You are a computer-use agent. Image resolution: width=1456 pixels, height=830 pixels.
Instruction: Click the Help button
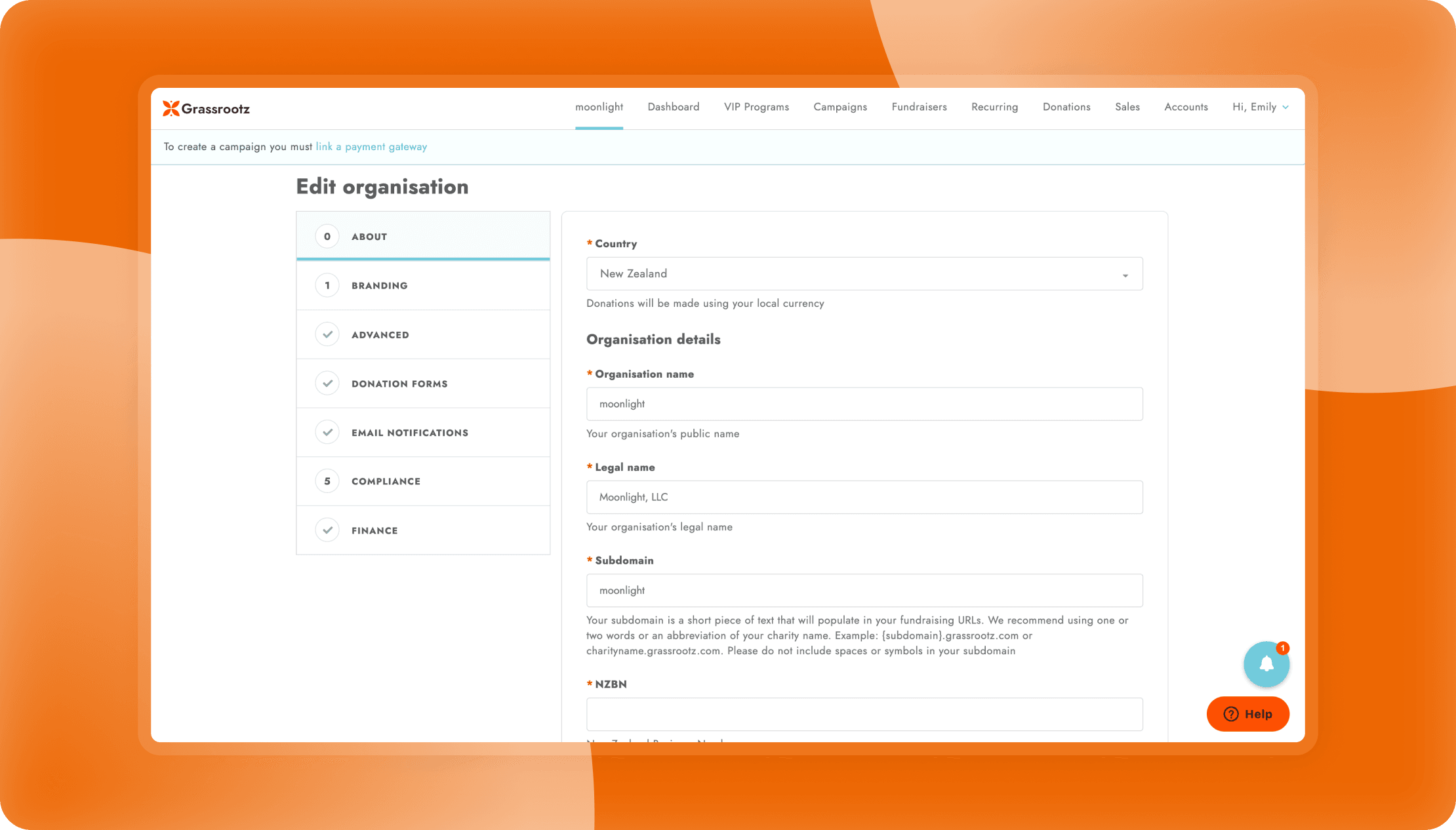(x=1247, y=714)
